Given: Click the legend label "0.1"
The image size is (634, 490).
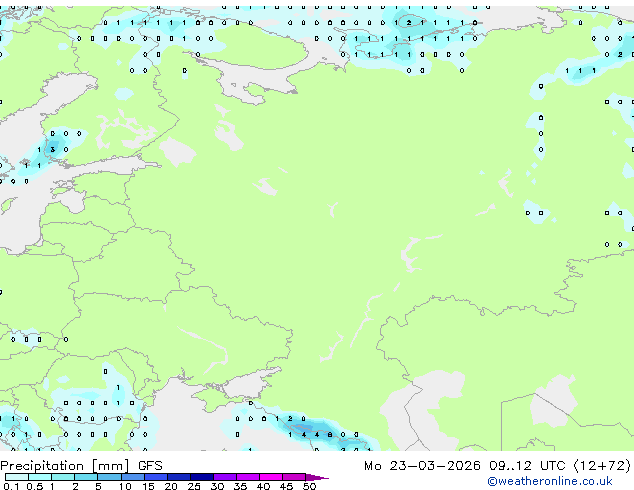Looking at the screenshot, I should click(11, 486).
